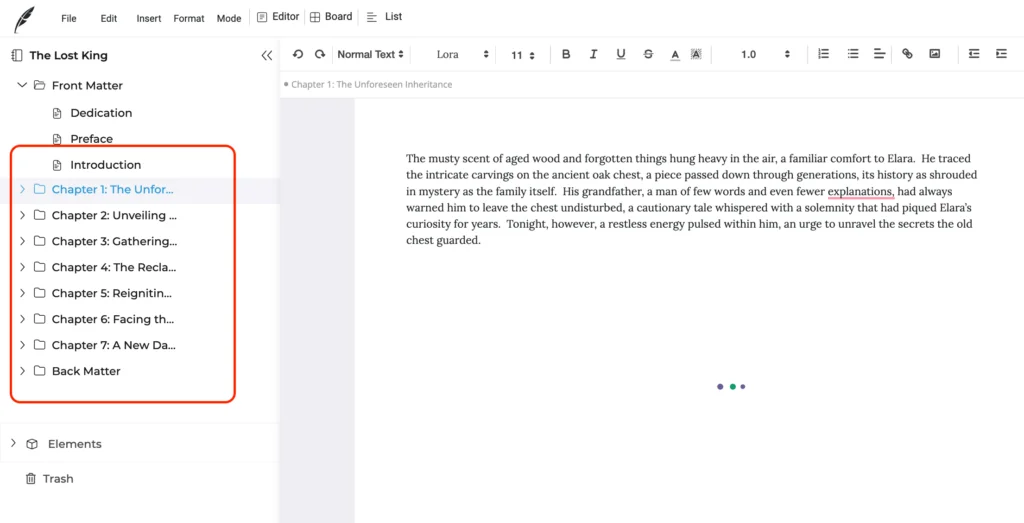Expand Chapter 1: The Unfor... folder
Screen dimensions: 1024x523
(22, 189)
